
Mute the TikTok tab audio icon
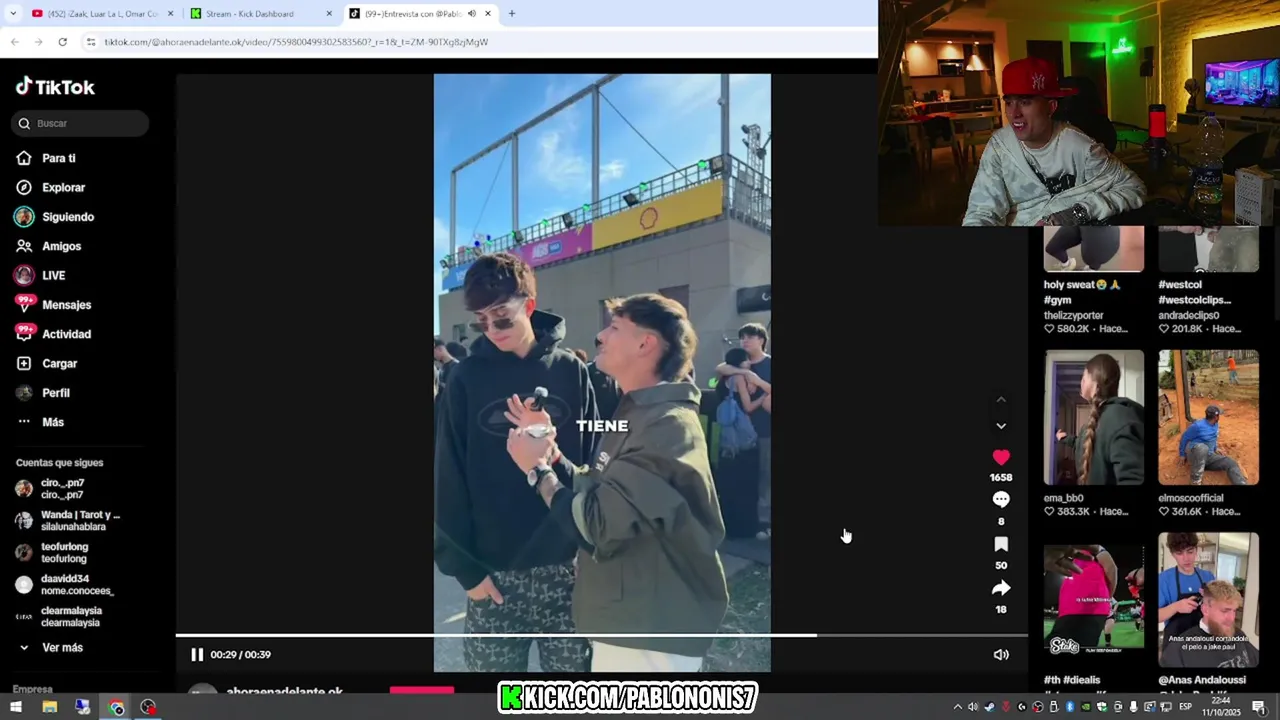(471, 14)
